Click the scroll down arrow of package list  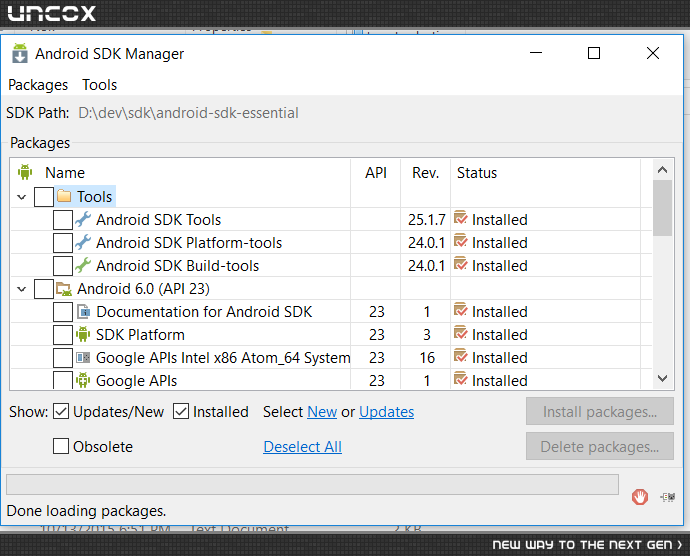[662, 378]
